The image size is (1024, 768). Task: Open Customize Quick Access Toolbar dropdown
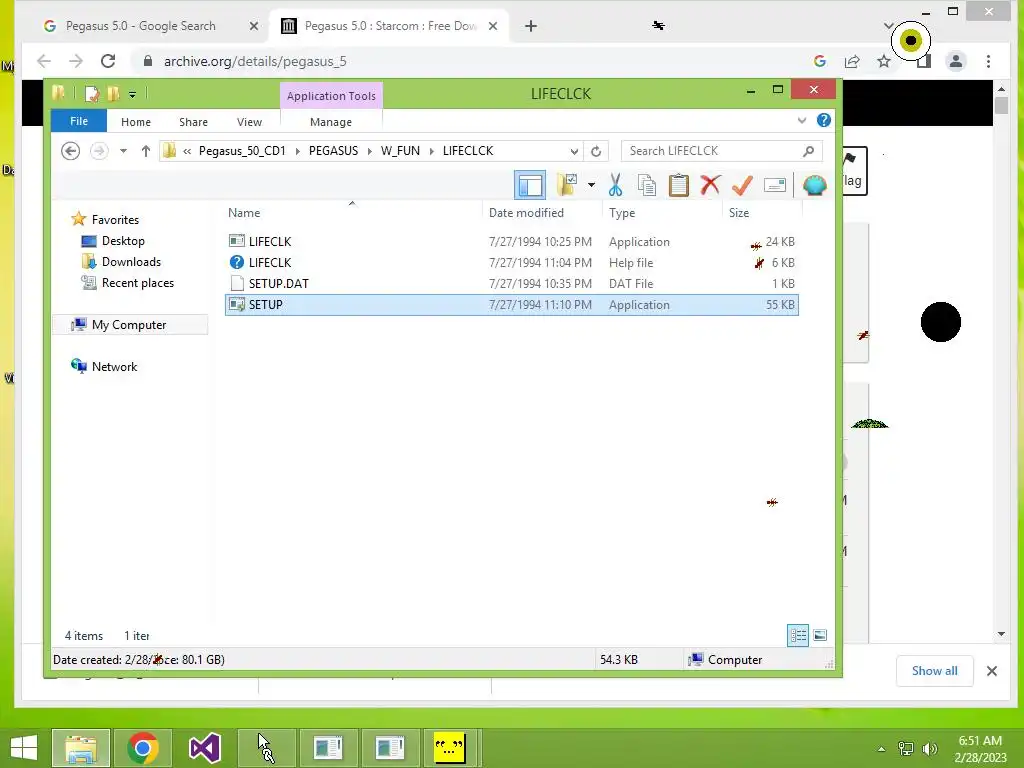click(132, 95)
